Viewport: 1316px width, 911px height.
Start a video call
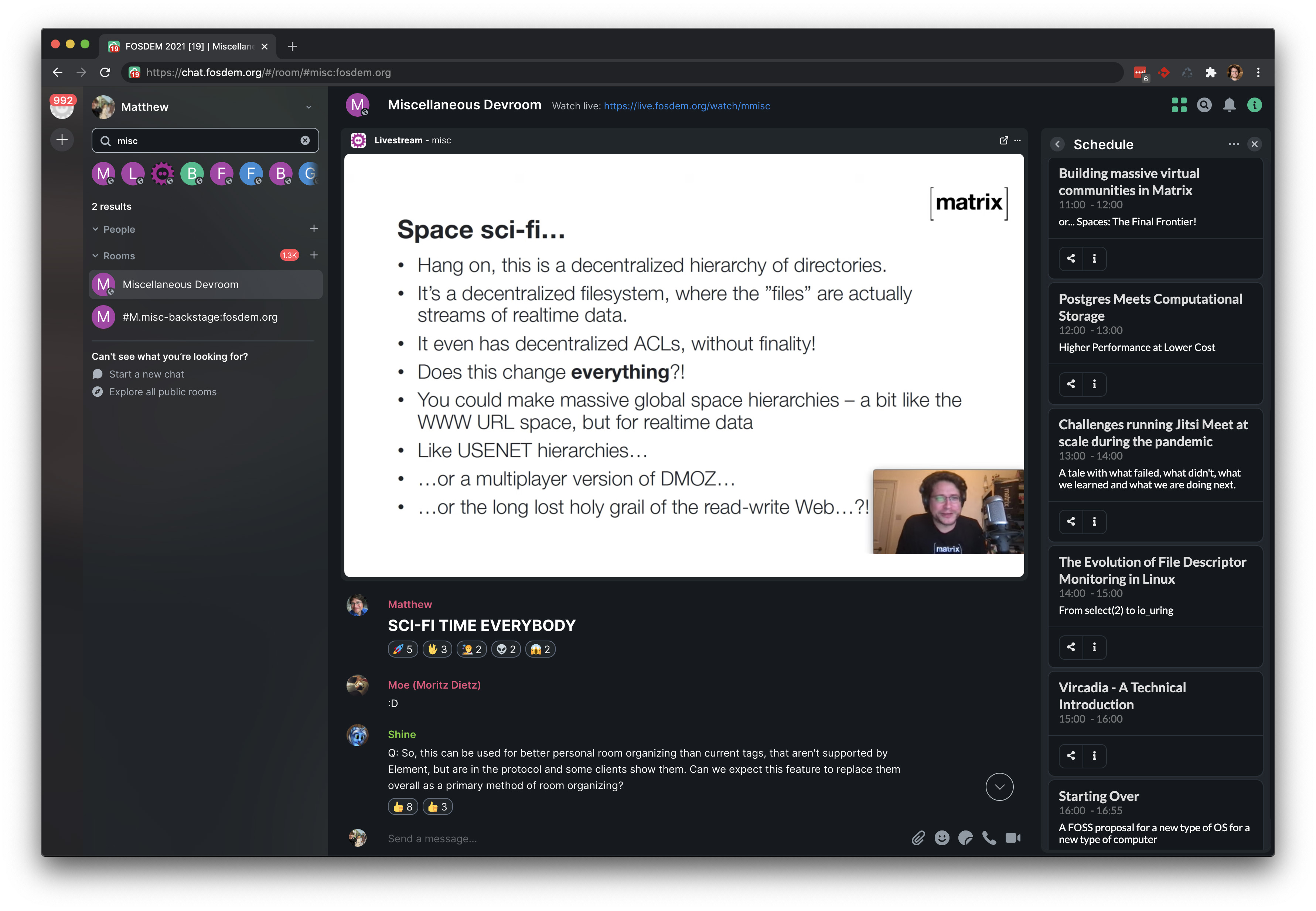pyautogui.click(x=1013, y=838)
